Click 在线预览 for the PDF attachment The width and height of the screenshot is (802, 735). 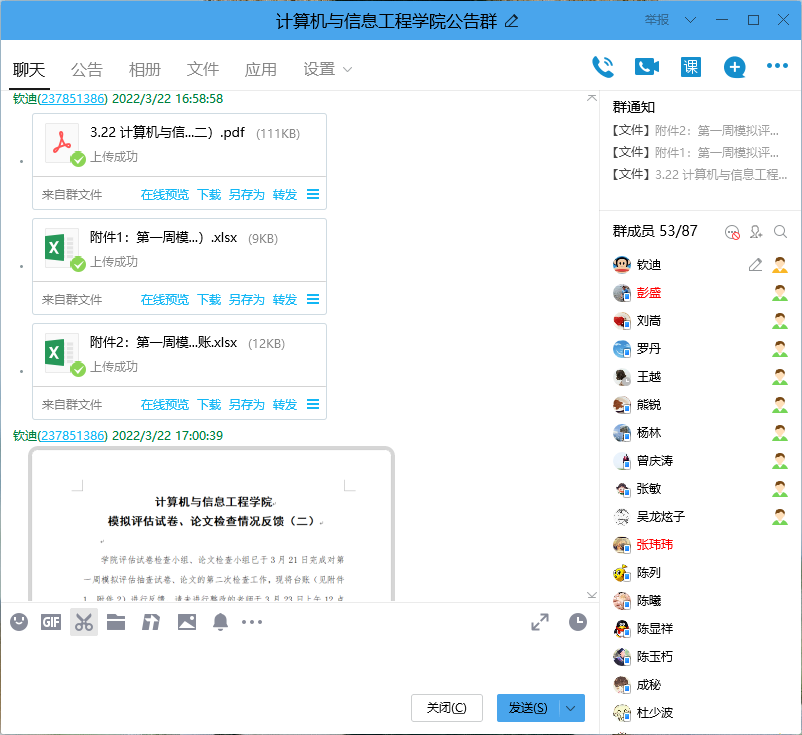tap(165, 193)
